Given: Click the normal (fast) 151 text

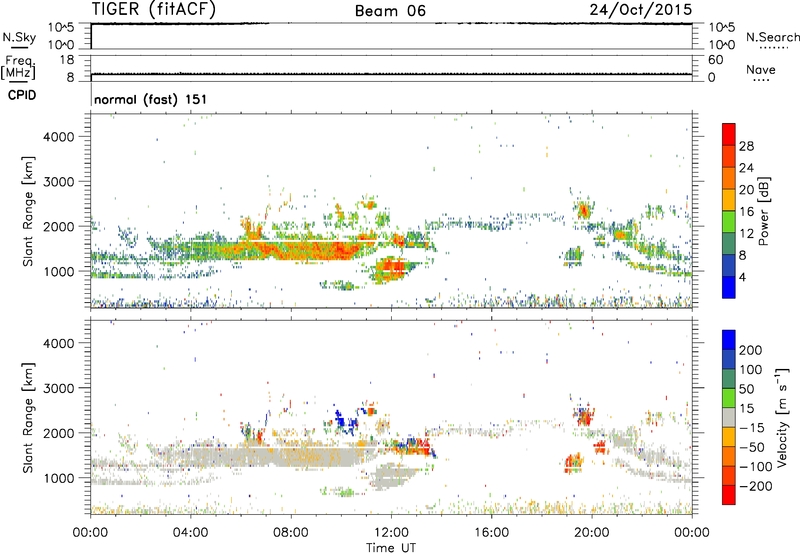Looking at the screenshot, I should (151, 99).
